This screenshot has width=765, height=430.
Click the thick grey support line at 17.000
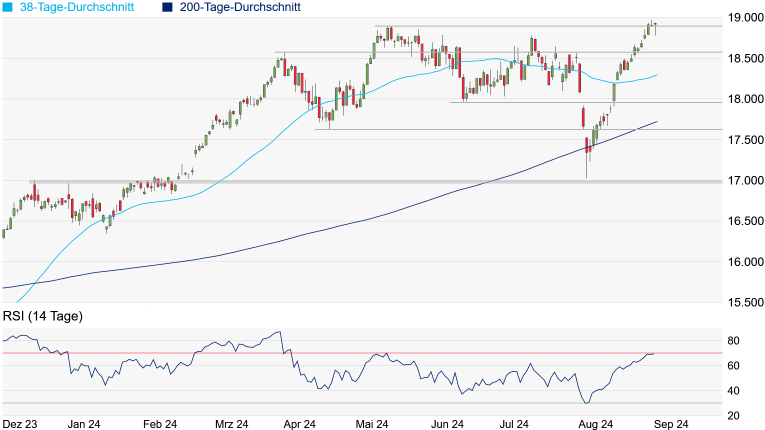point(300,181)
